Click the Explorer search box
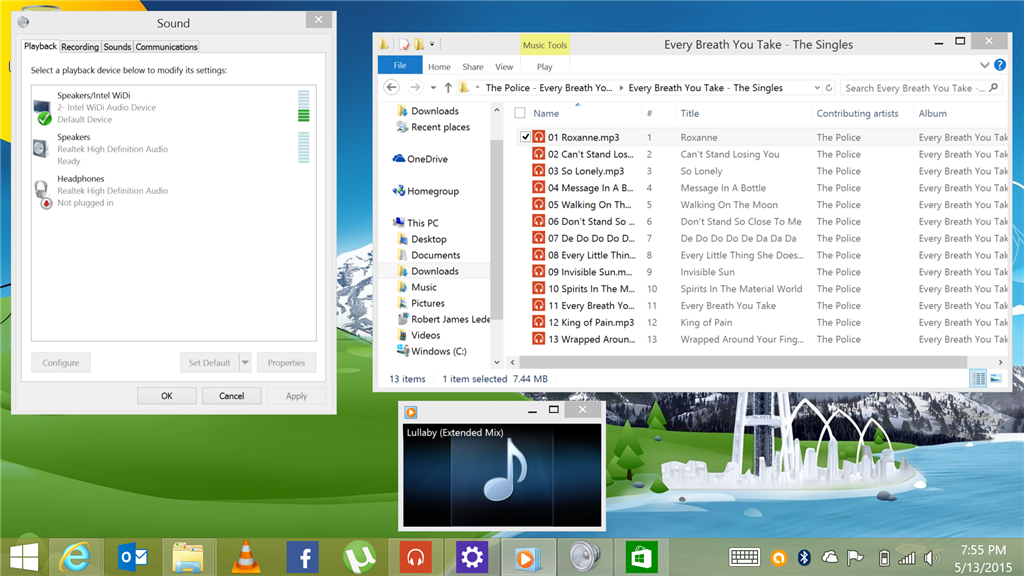 point(921,88)
